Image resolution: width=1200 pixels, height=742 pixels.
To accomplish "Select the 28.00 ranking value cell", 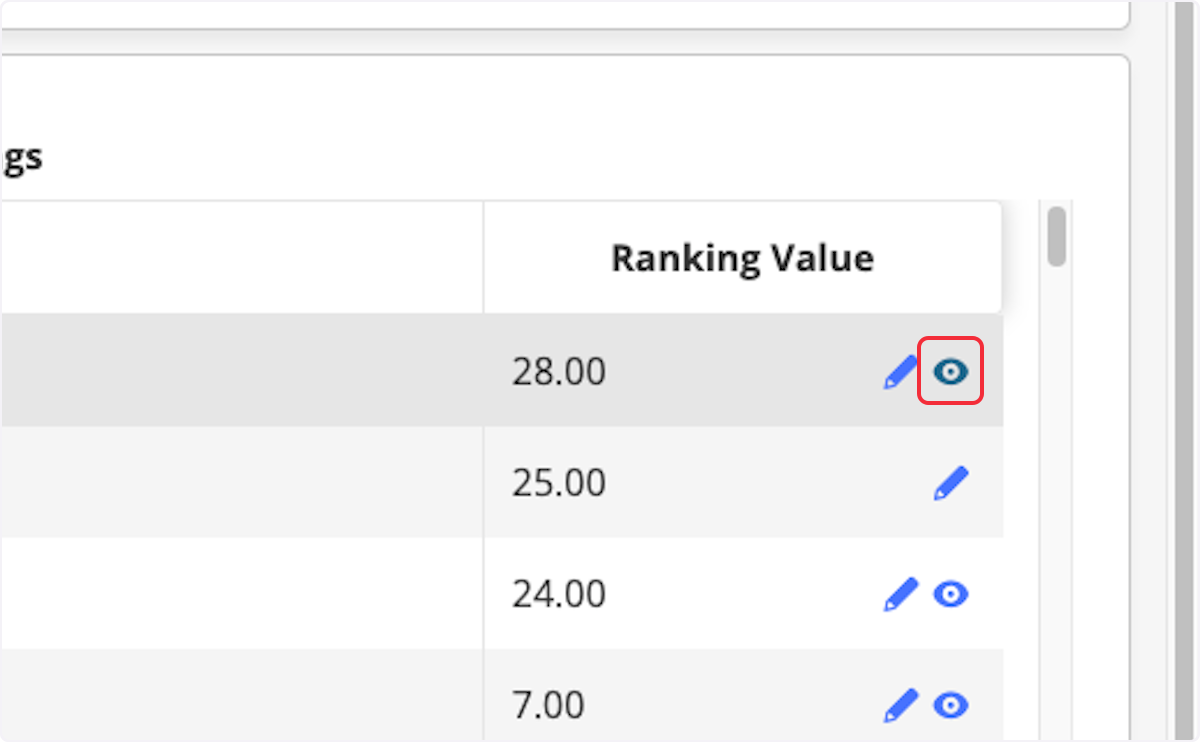I will (743, 372).
